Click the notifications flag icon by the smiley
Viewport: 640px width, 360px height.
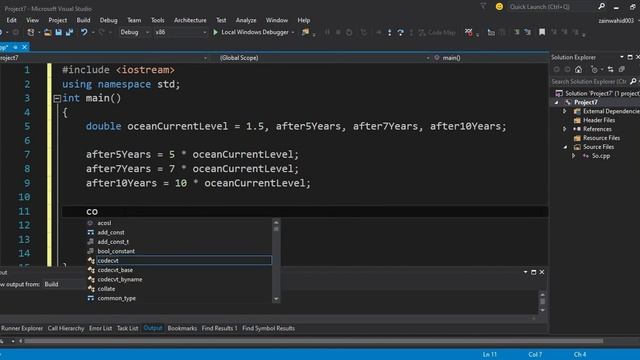click(484, 7)
